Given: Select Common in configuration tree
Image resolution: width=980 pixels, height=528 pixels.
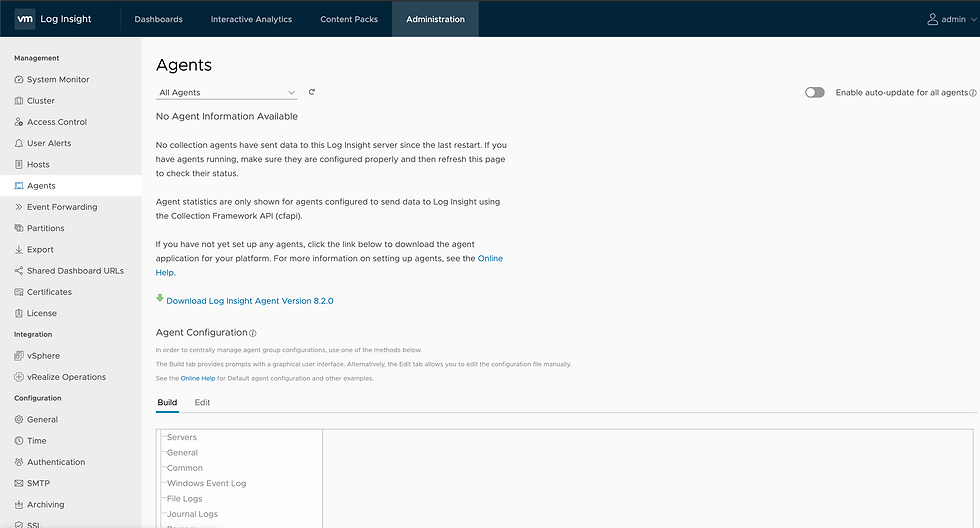Looking at the screenshot, I should click(x=184, y=468).
